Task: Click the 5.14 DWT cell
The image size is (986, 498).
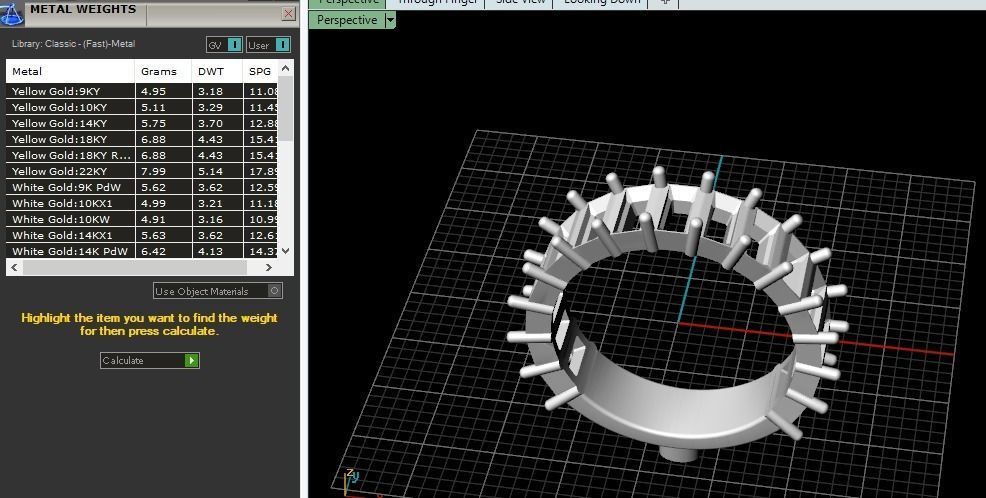Action: click(218, 171)
